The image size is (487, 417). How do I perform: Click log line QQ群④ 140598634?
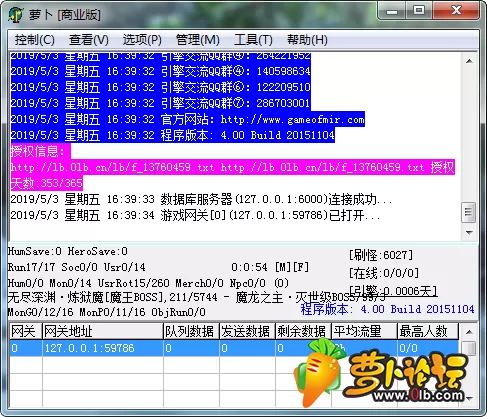click(161, 71)
